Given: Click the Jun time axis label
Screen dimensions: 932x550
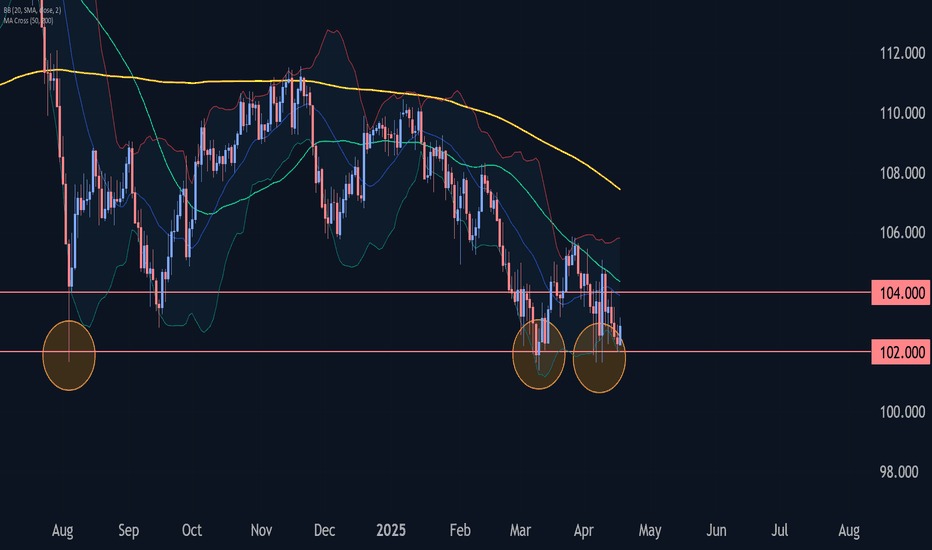Looking at the screenshot, I should (x=716, y=530).
